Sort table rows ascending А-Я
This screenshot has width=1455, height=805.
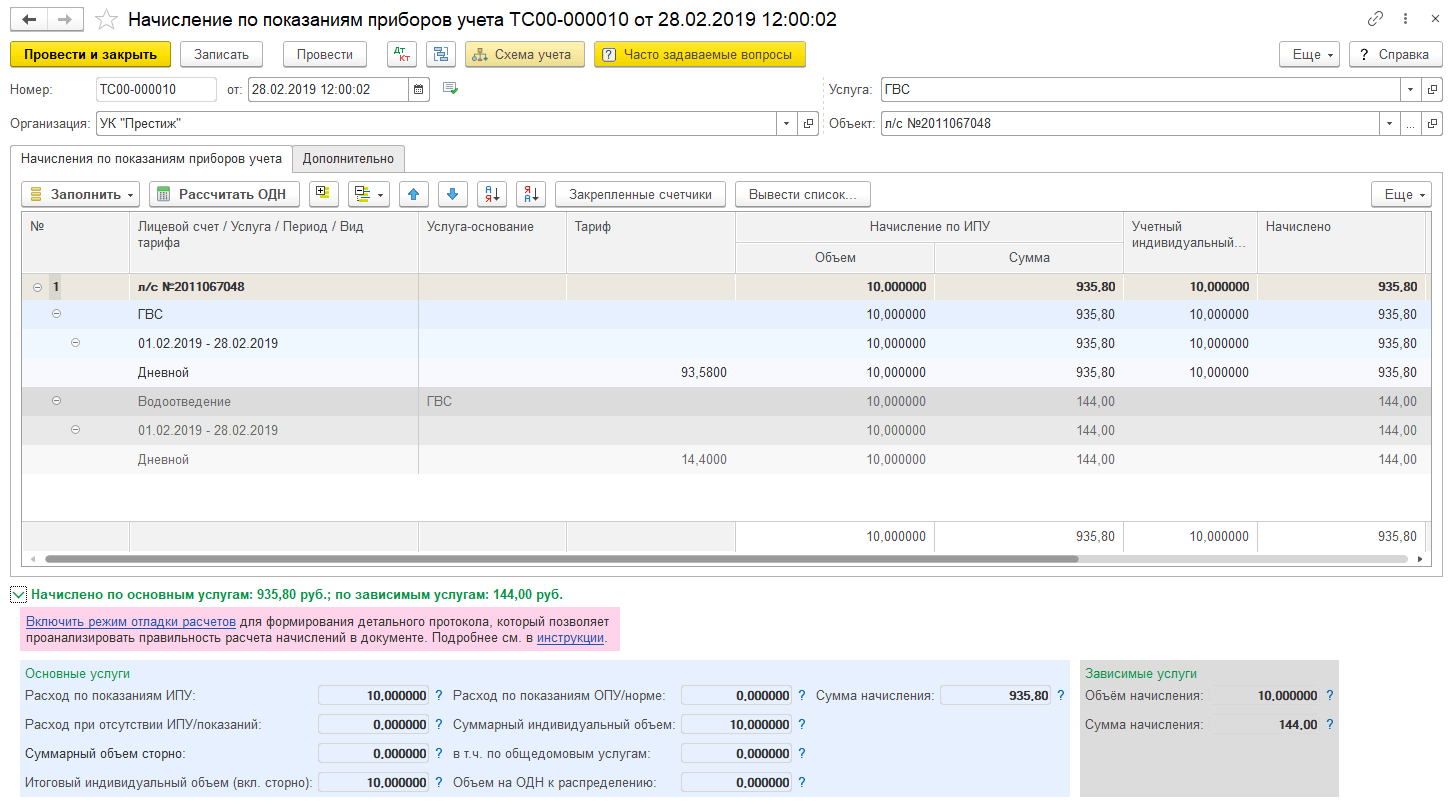pyautogui.click(x=492, y=194)
